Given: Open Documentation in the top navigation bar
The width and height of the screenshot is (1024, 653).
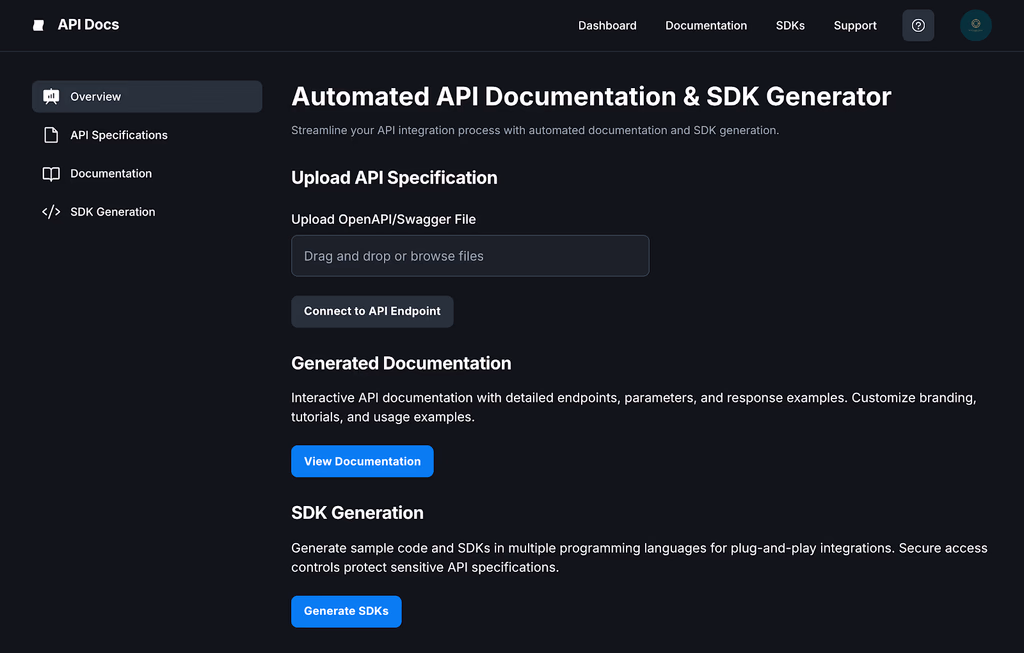Looking at the screenshot, I should (x=706, y=25).
